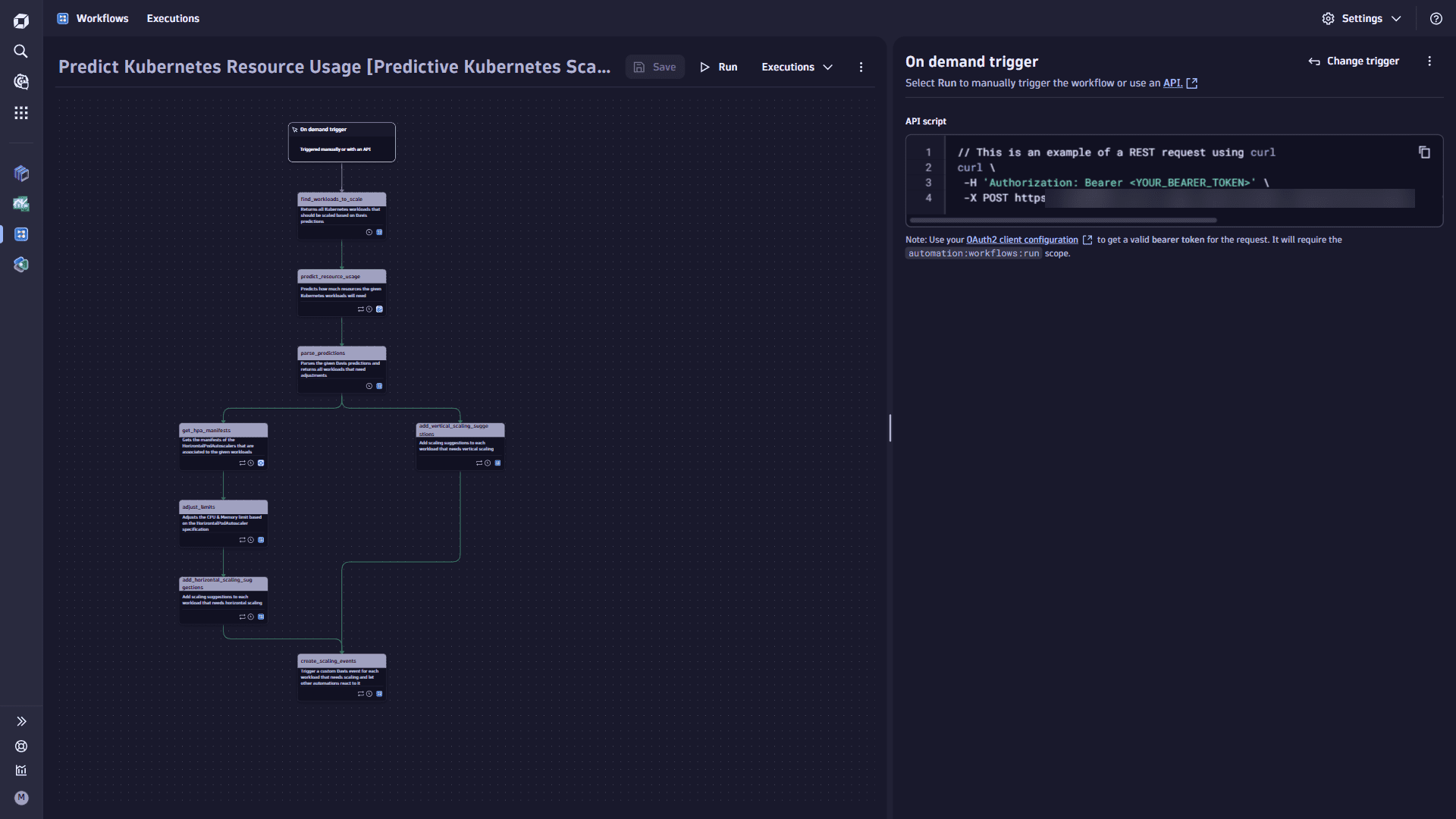Screen dimensions: 1456x819
Task: Click the clock icon on add_vertical_scaling_suggestions node
Action: 488,463
